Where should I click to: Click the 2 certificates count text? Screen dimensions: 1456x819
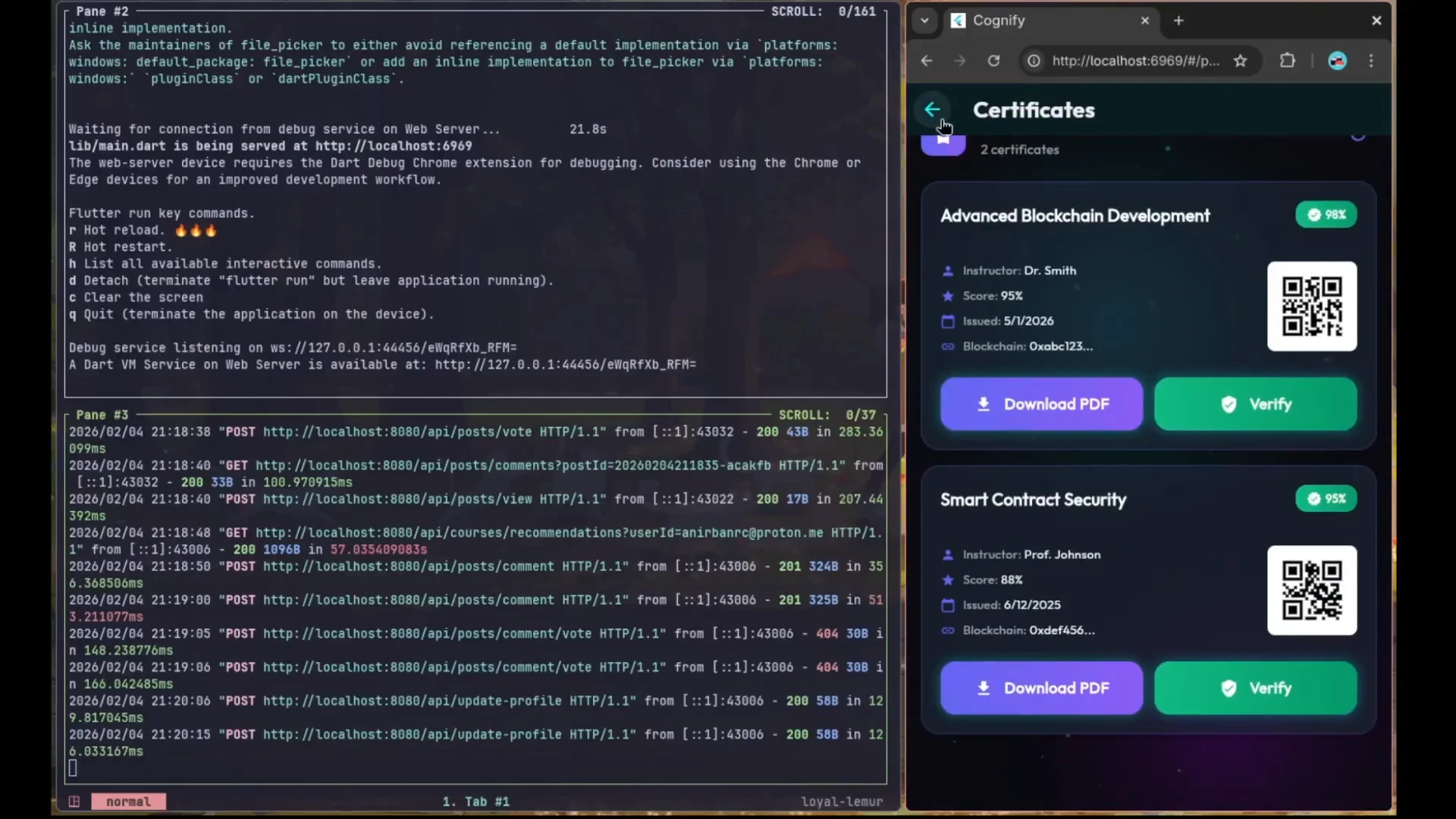(1019, 150)
